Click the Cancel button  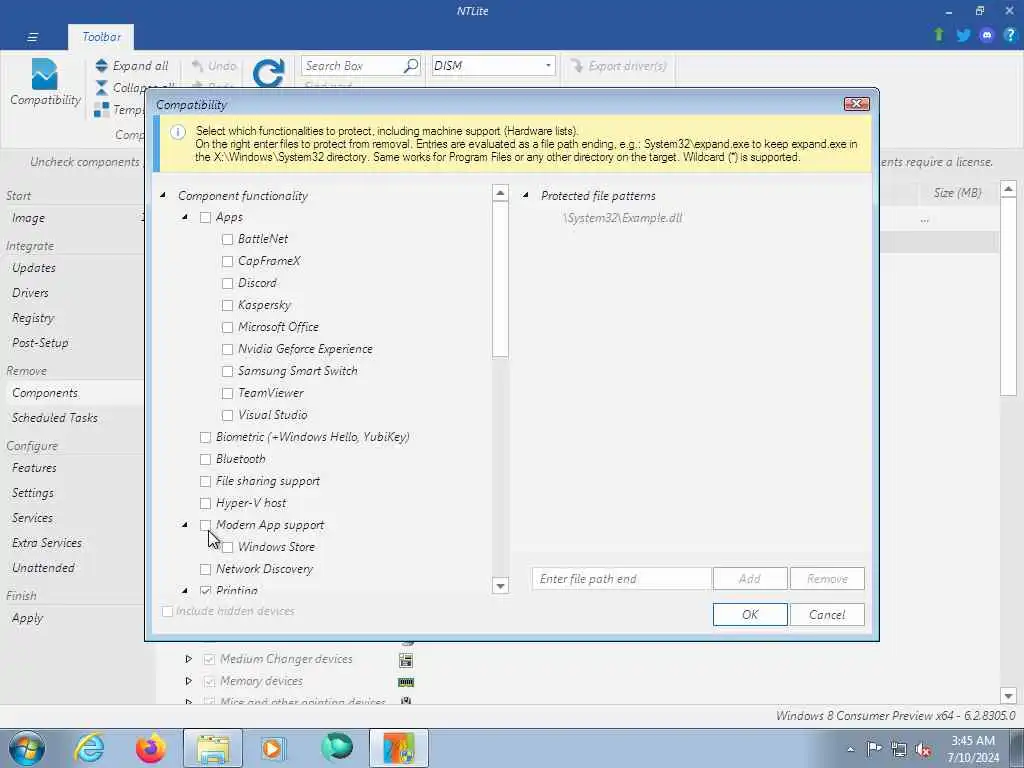pyautogui.click(x=827, y=615)
